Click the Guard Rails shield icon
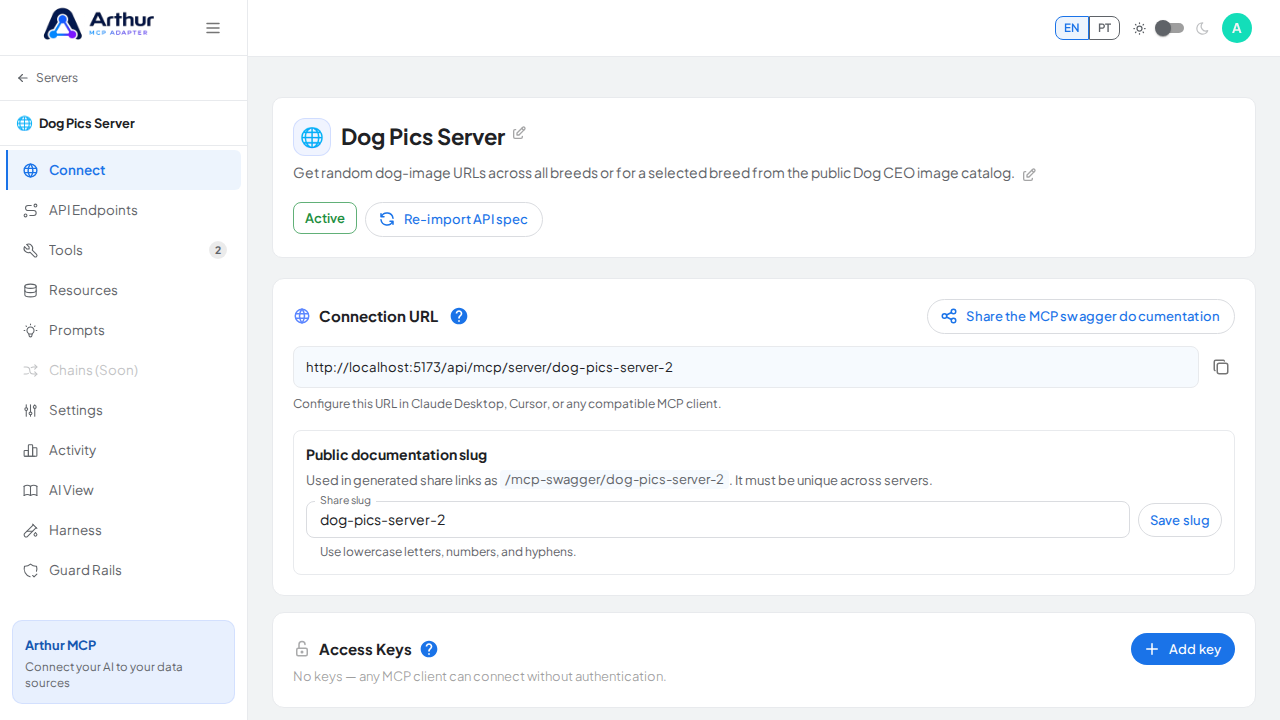Screen dimensions: 1280x720 point(31,570)
